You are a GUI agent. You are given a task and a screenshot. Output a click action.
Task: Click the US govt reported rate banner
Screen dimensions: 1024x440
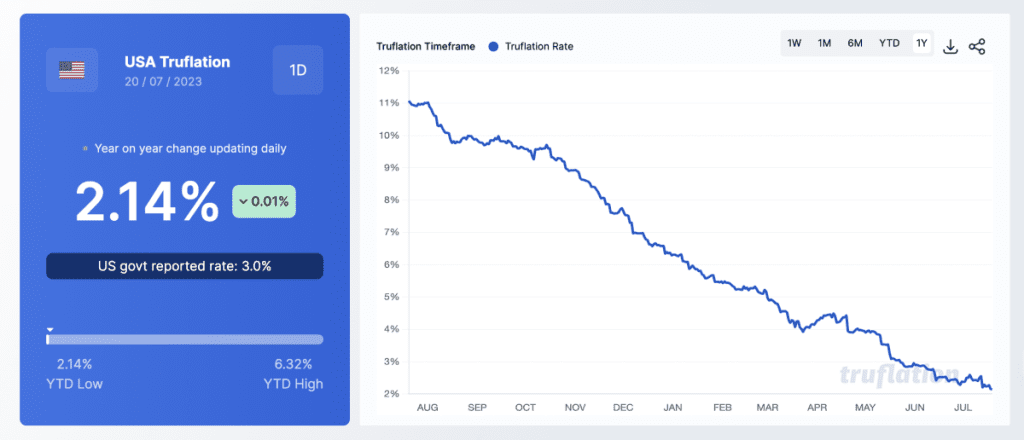coord(185,266)
